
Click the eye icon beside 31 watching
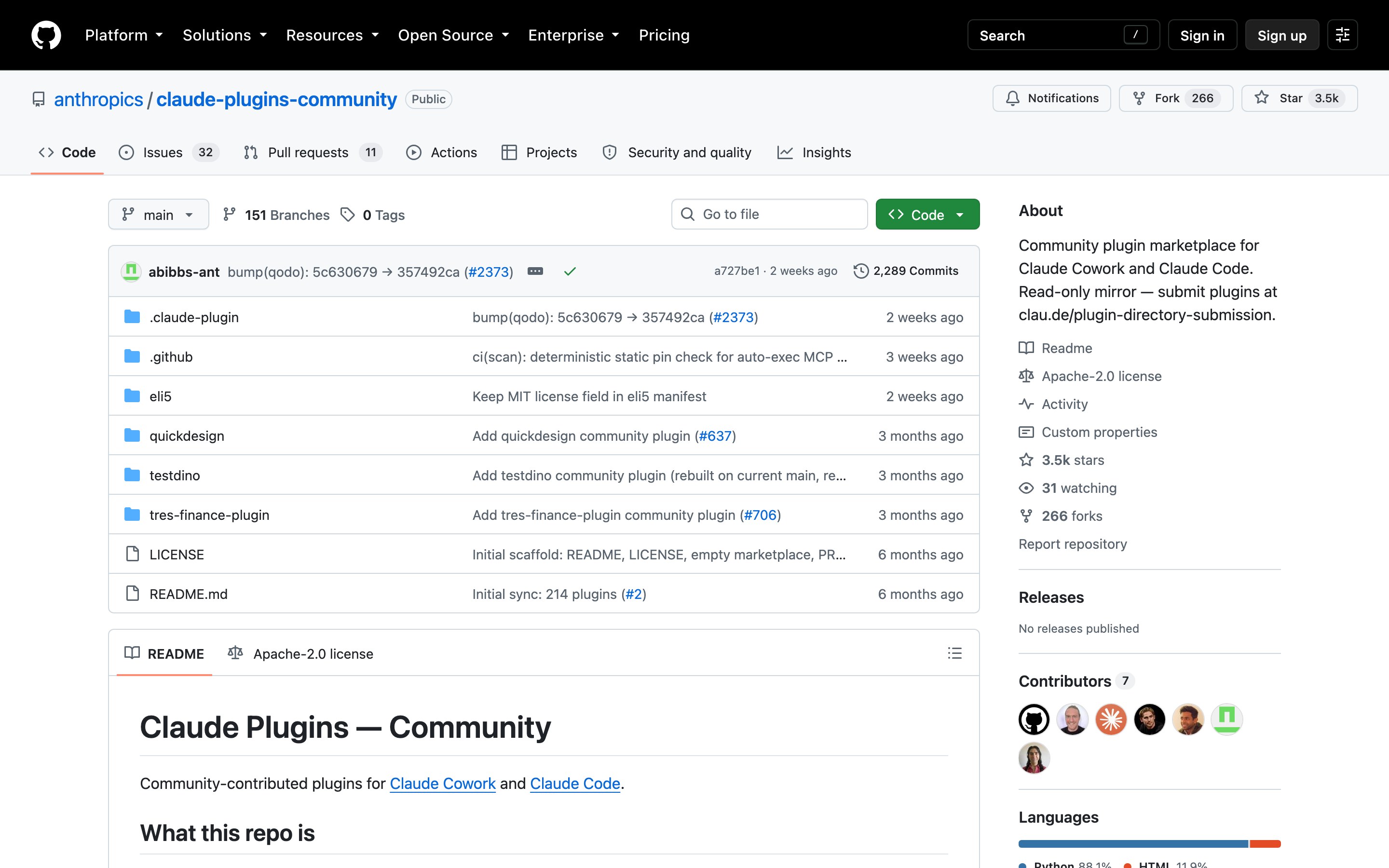click(1026, 488)
